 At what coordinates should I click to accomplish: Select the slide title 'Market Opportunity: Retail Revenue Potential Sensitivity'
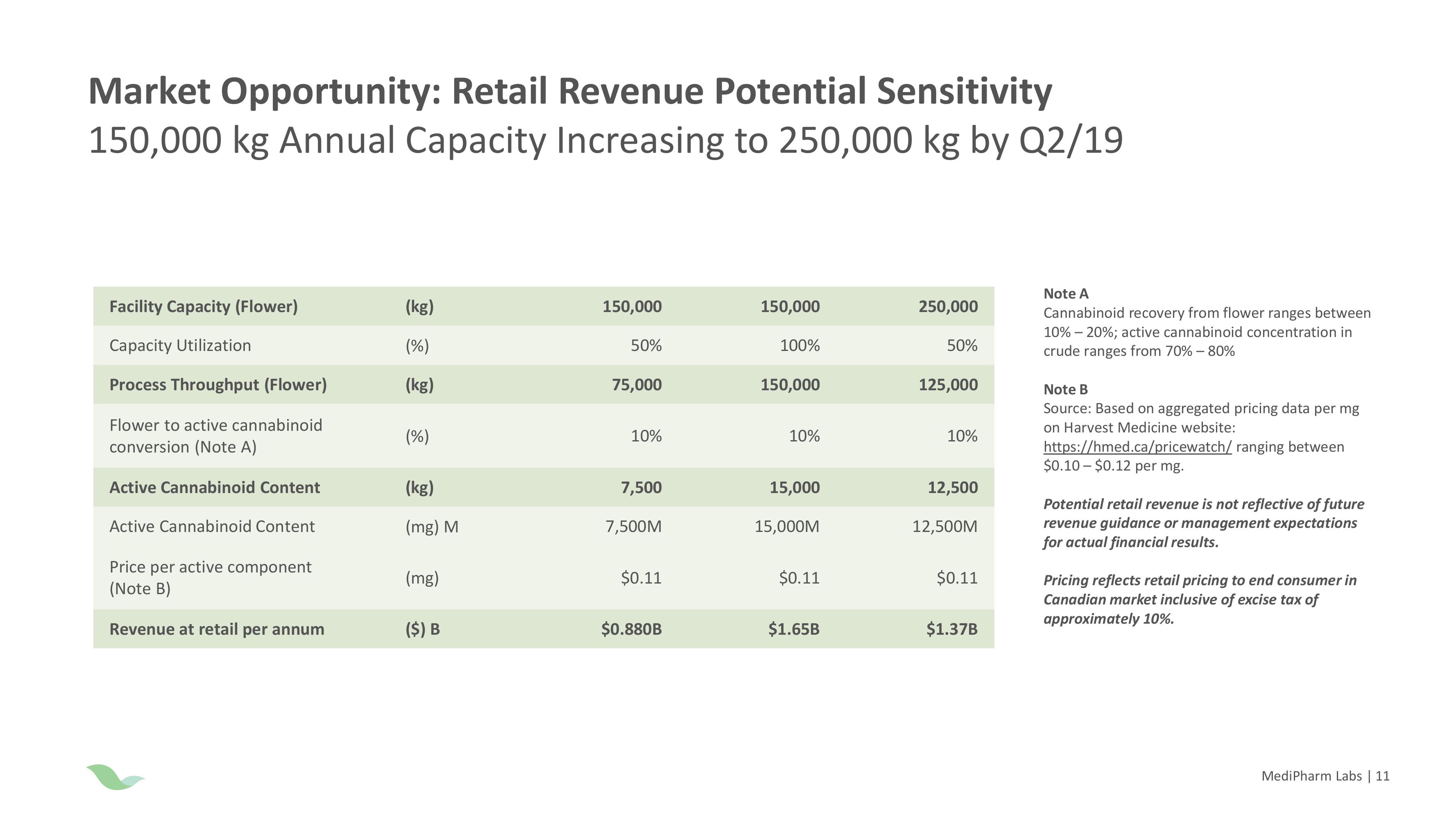click(570, 91)
